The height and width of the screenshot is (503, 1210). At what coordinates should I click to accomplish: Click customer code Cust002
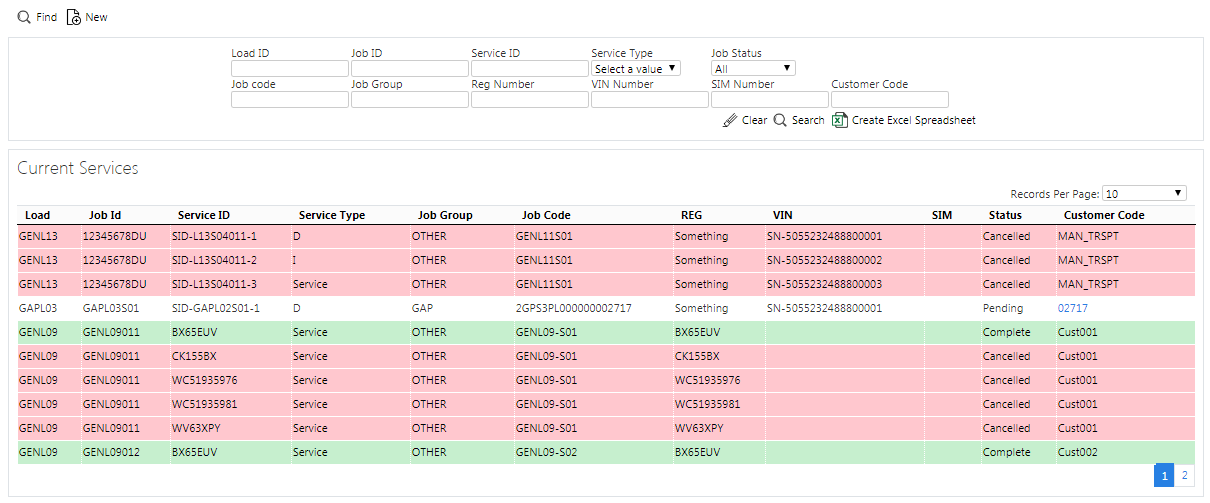(x=1078, y=452)
